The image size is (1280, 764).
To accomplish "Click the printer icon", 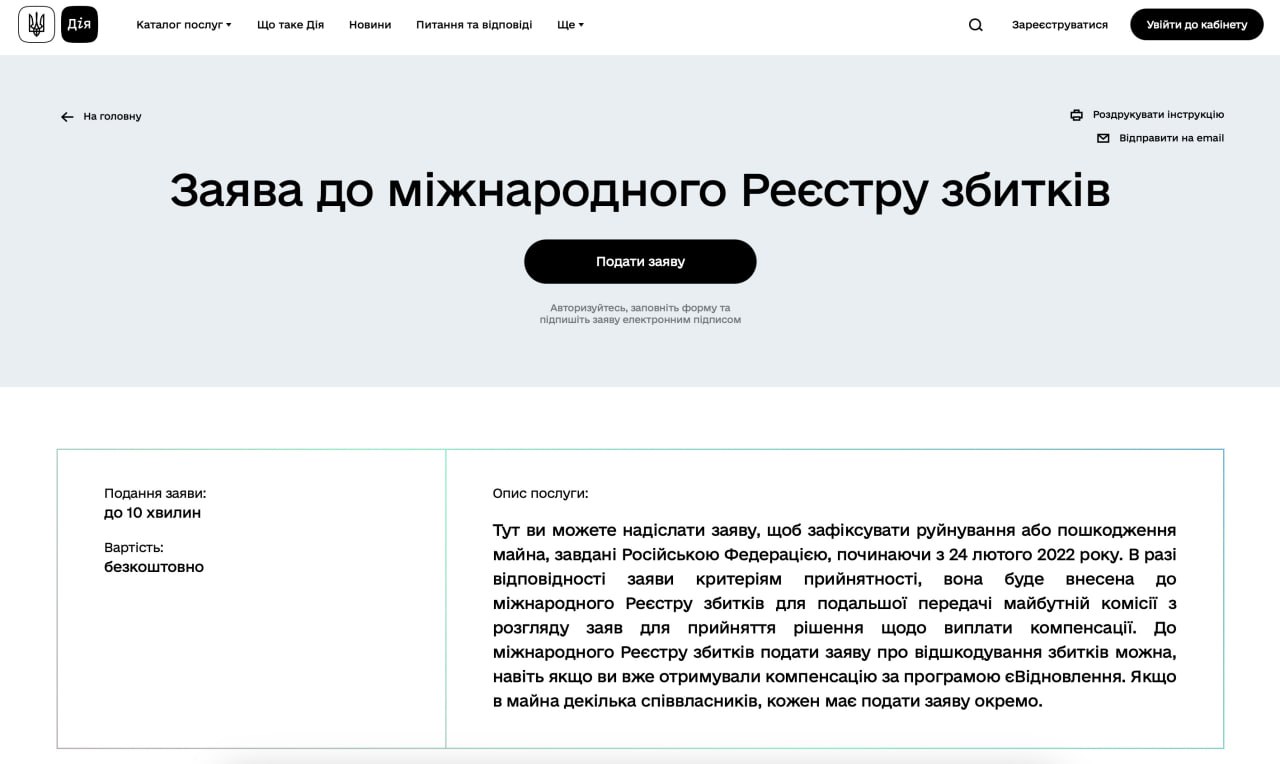I will point(1076,115).
